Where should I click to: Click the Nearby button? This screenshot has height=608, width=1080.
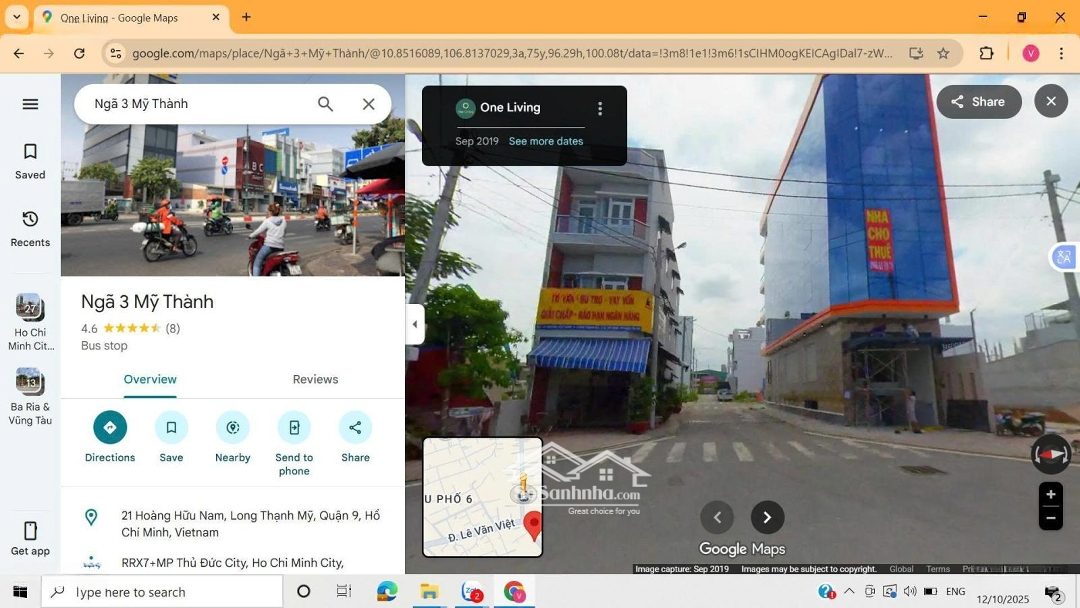(x=232, y=428)
